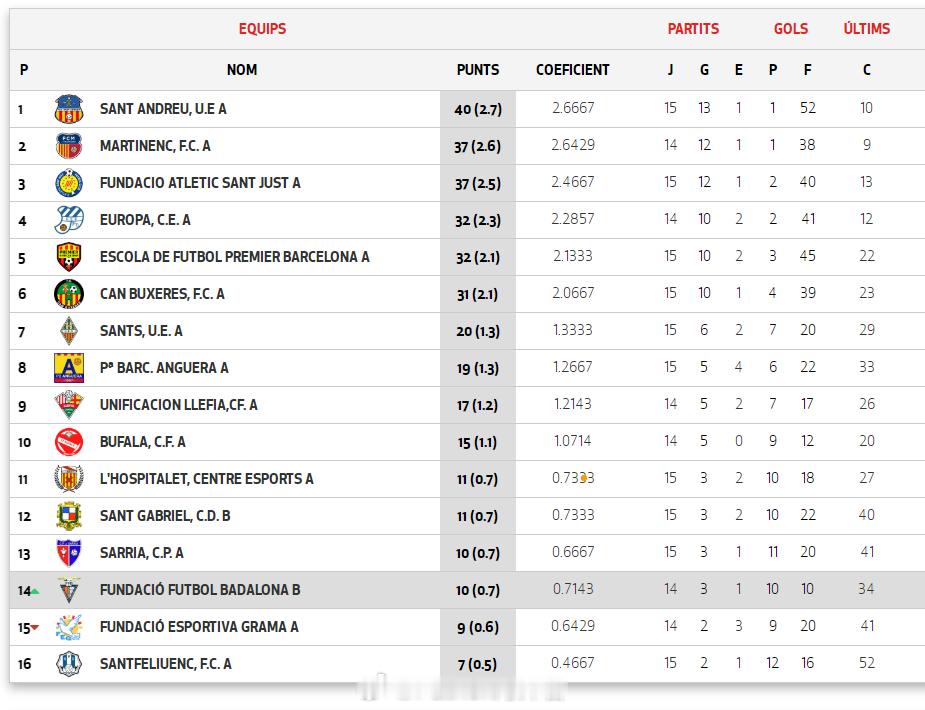Open FUNDACIÓ ESPORTIVA GRAMA A link
Viewport: 925px width, 710px height.
(x=199, y=627)
